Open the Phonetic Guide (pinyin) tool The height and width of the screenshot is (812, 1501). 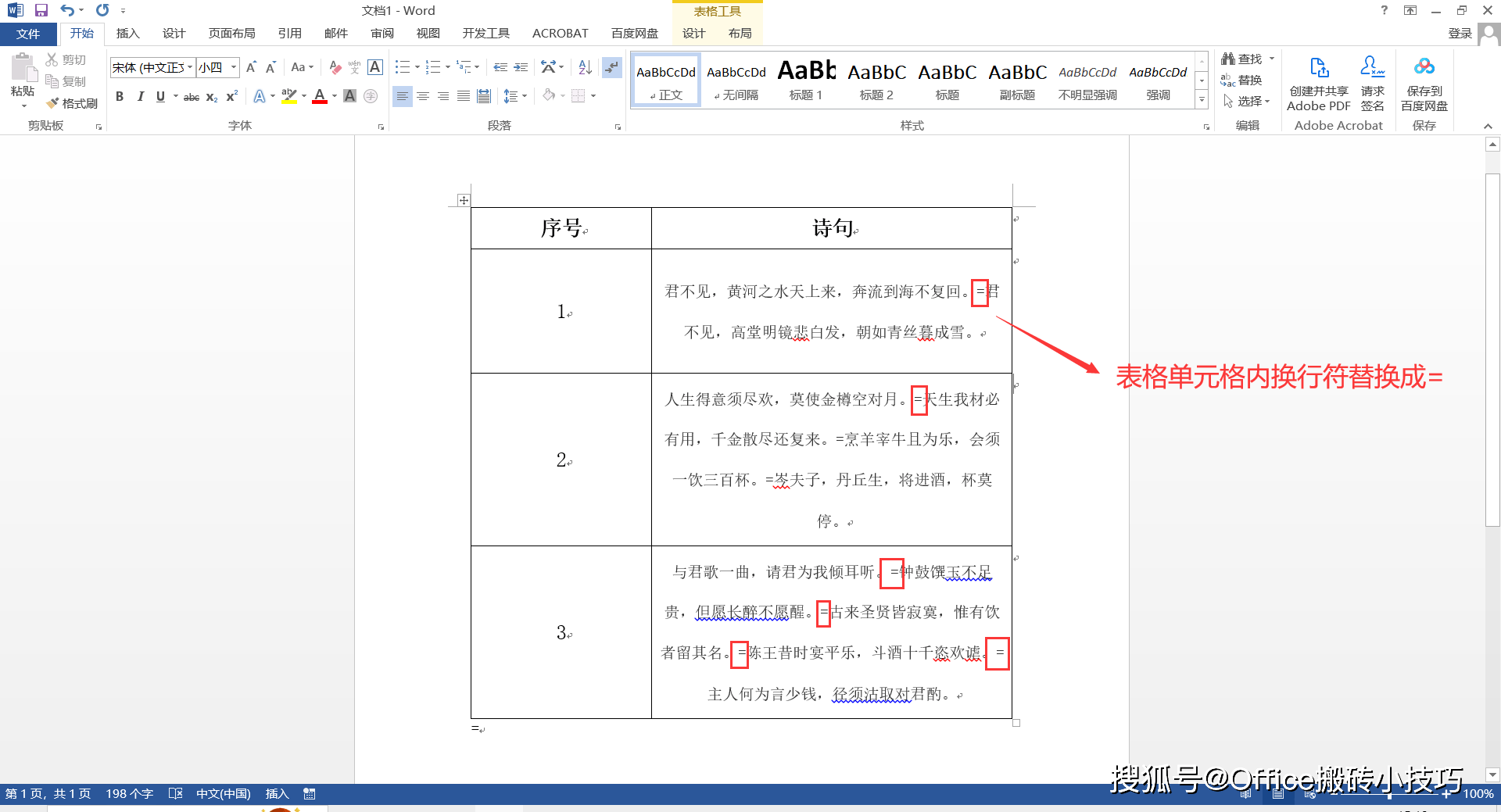[x=354, y=68]
